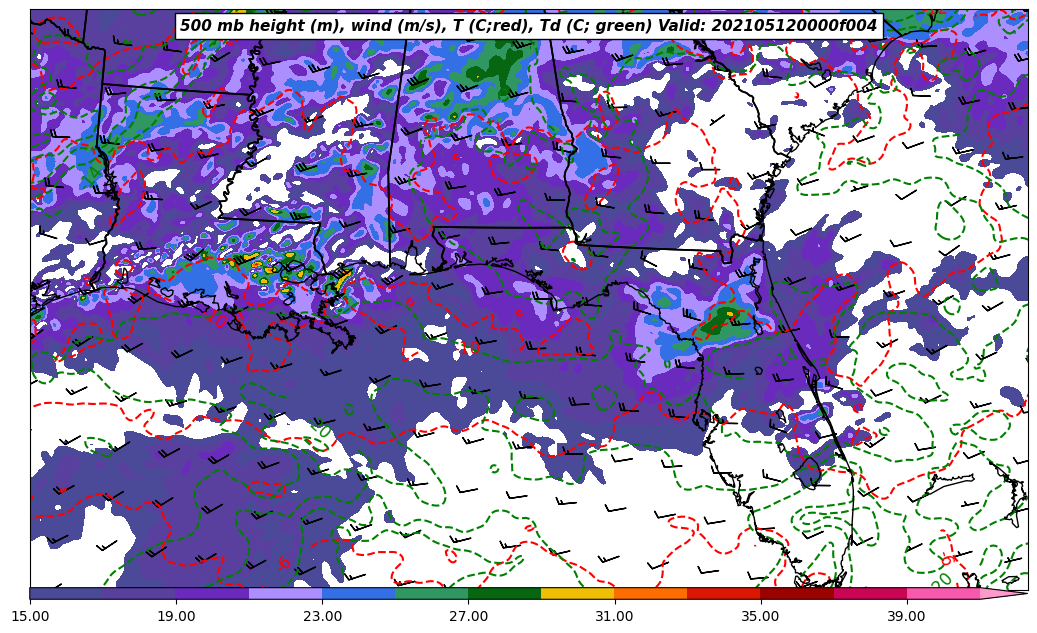This screenshot has width=1037, height=633.
Task: Click the 27.00 colorbar tick label
Action: 468,616
